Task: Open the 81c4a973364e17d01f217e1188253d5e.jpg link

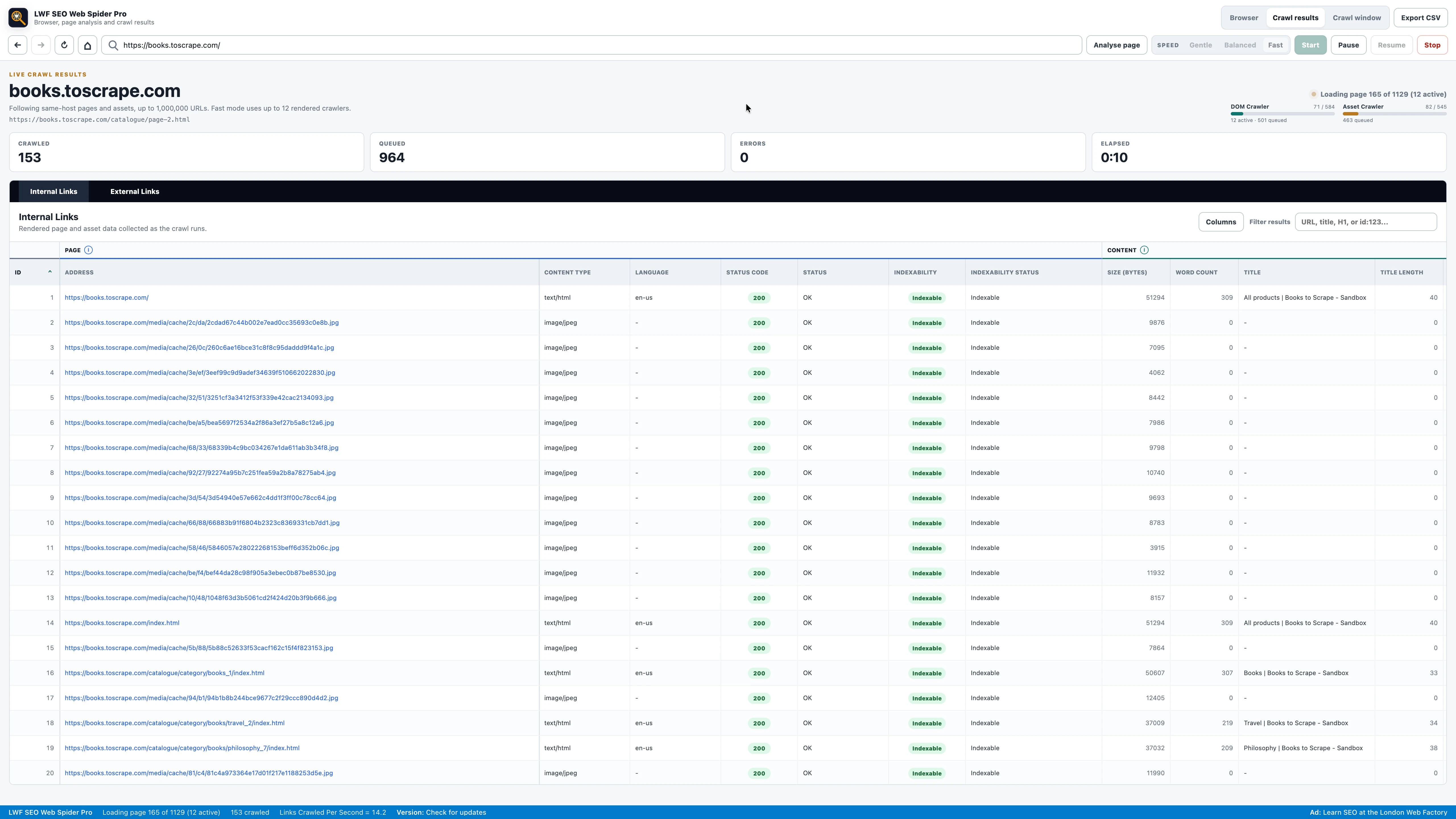Action: coord(198,773)
